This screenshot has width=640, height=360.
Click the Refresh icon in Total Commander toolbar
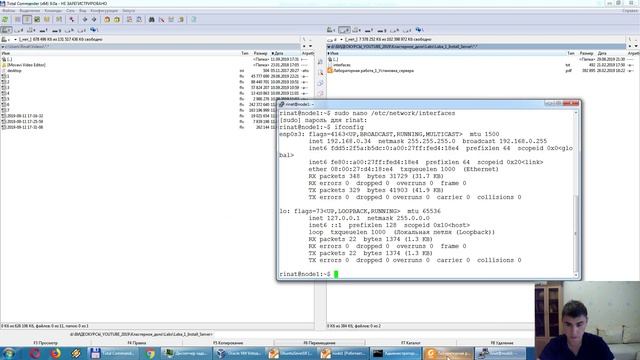(5, 19)
